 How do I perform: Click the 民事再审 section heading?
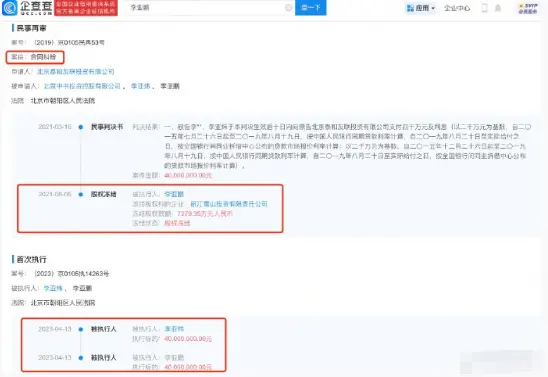pyautogui.click(x=31, y=28)
